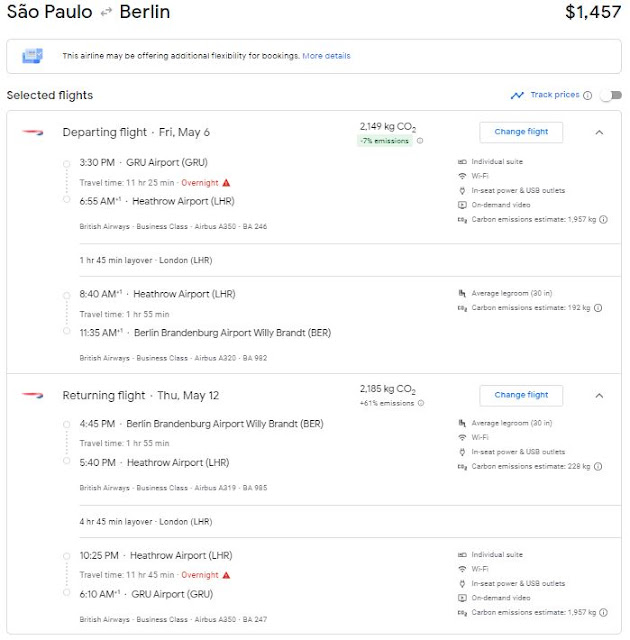Screen dimensions: 630x640
Task: Collapse the departing flight details
Action: pos(599,131)
